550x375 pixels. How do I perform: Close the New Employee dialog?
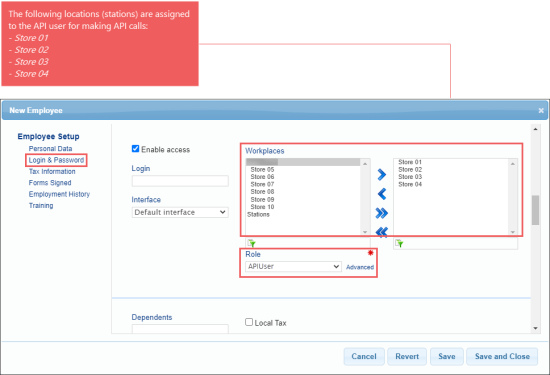click(541, 111)
